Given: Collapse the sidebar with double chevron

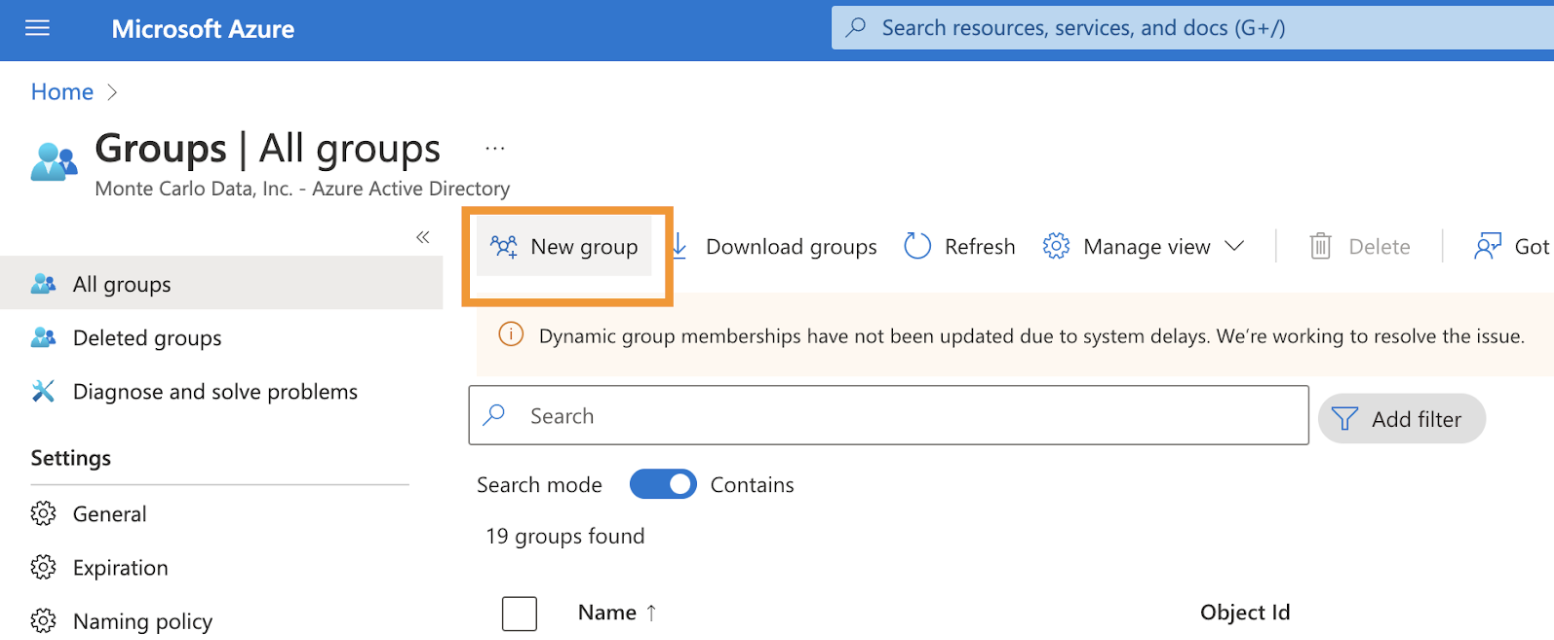Looking at the screenshot, I should 422,237.
